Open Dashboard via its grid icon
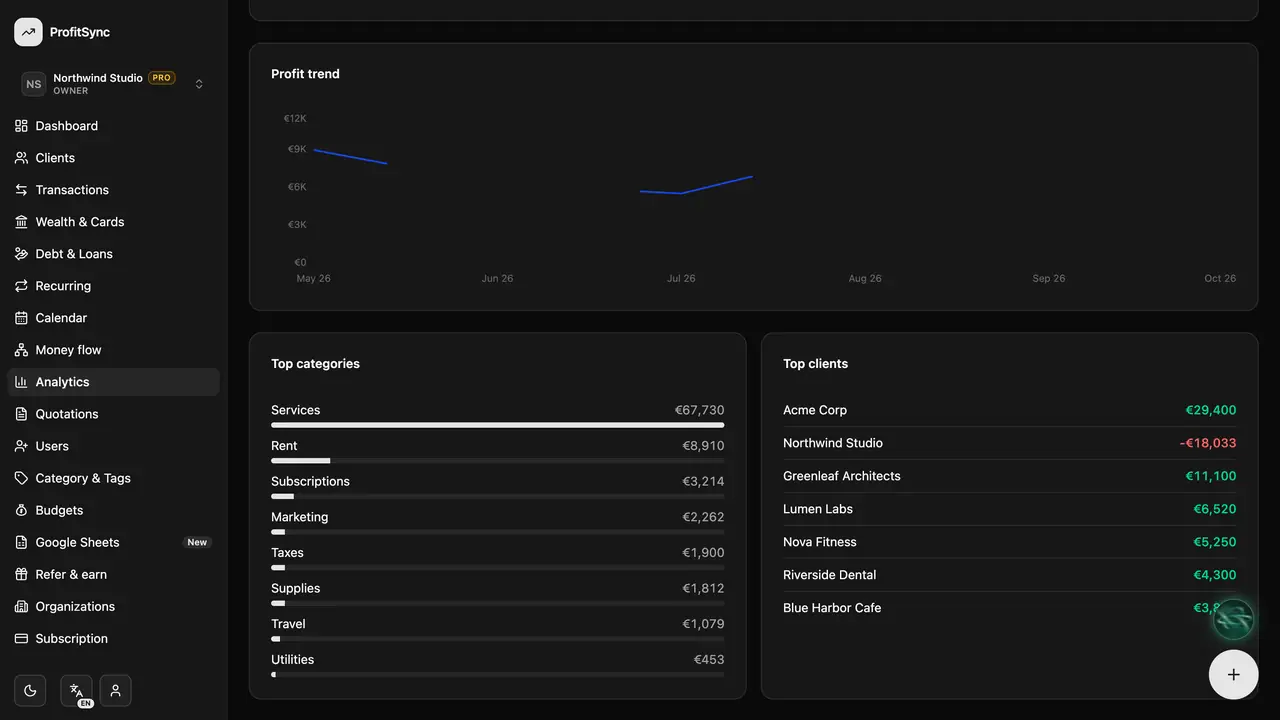This screenshot has width=1280, height=720. 21,126
